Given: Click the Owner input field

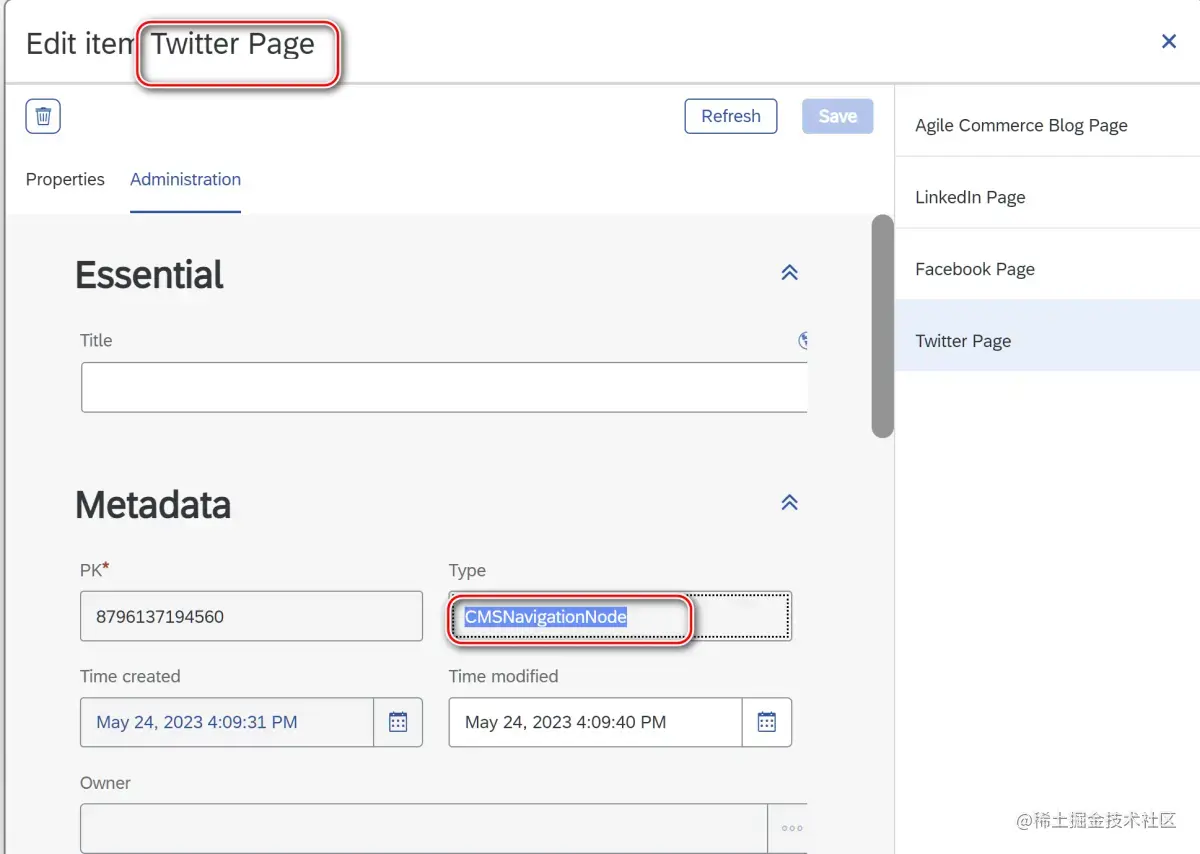Looking at the screenshot, I should [424, 828].
